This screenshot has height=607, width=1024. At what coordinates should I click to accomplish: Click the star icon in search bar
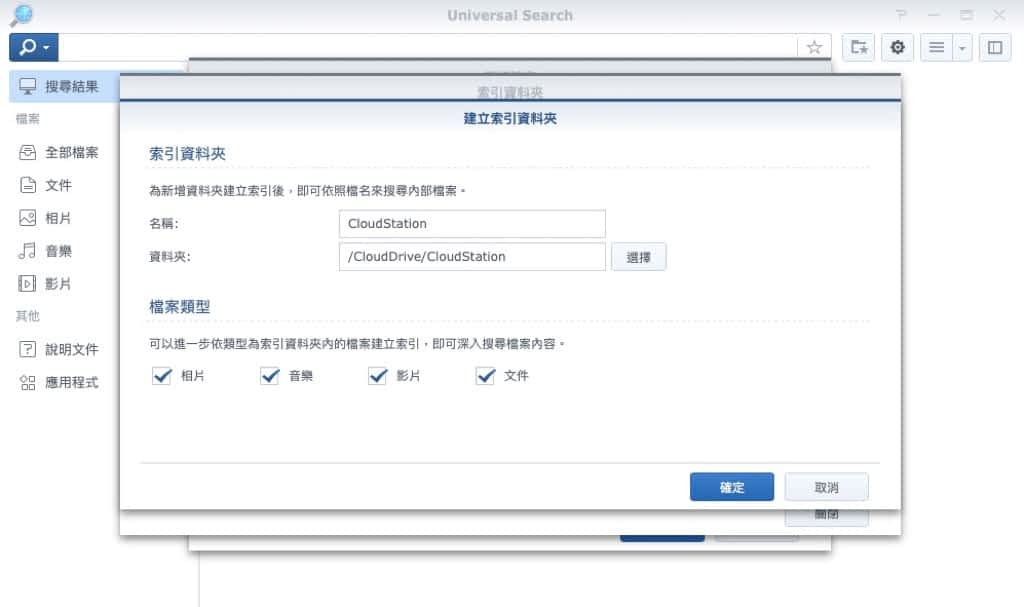click(814, 47)
